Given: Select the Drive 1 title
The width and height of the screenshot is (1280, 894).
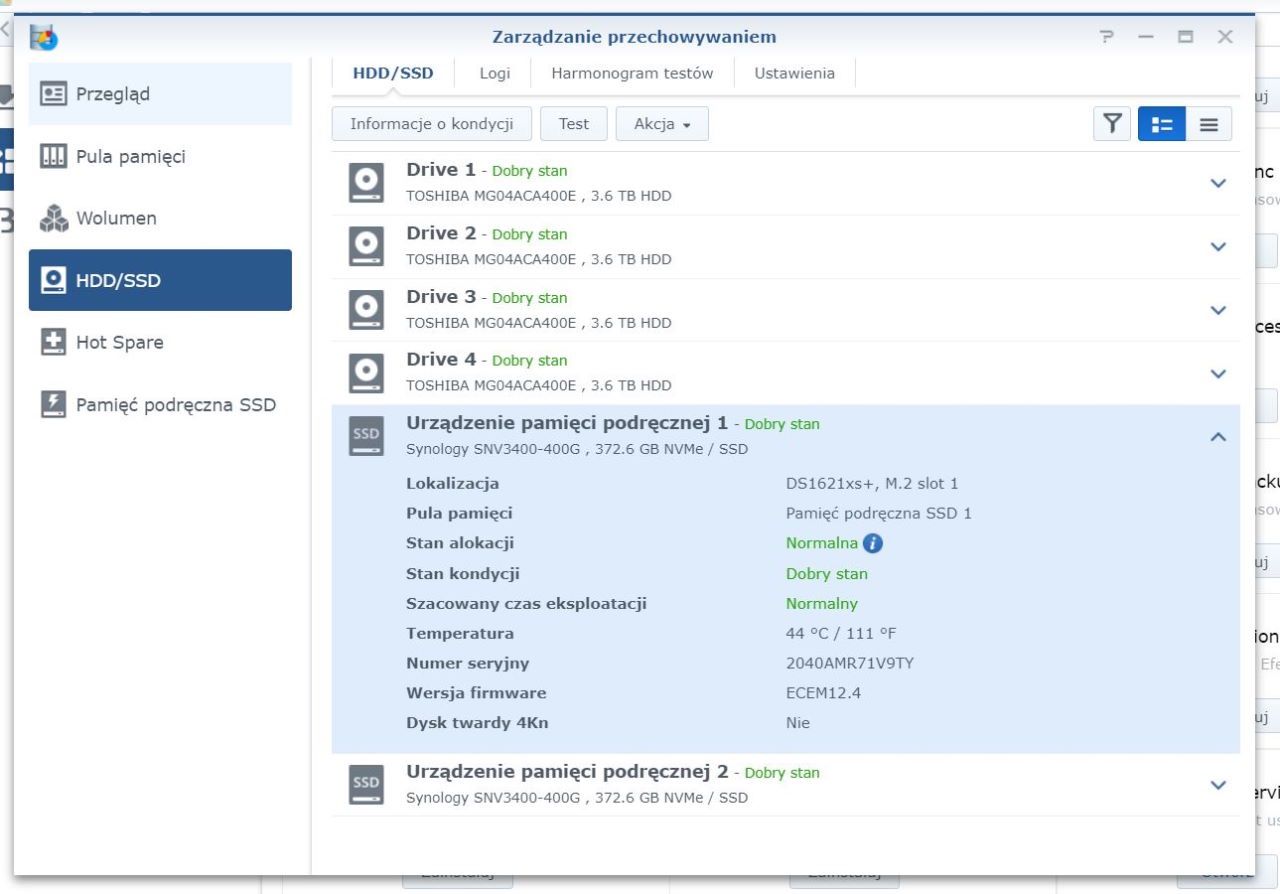Looking at the screenshot, I should pos(441,170).
